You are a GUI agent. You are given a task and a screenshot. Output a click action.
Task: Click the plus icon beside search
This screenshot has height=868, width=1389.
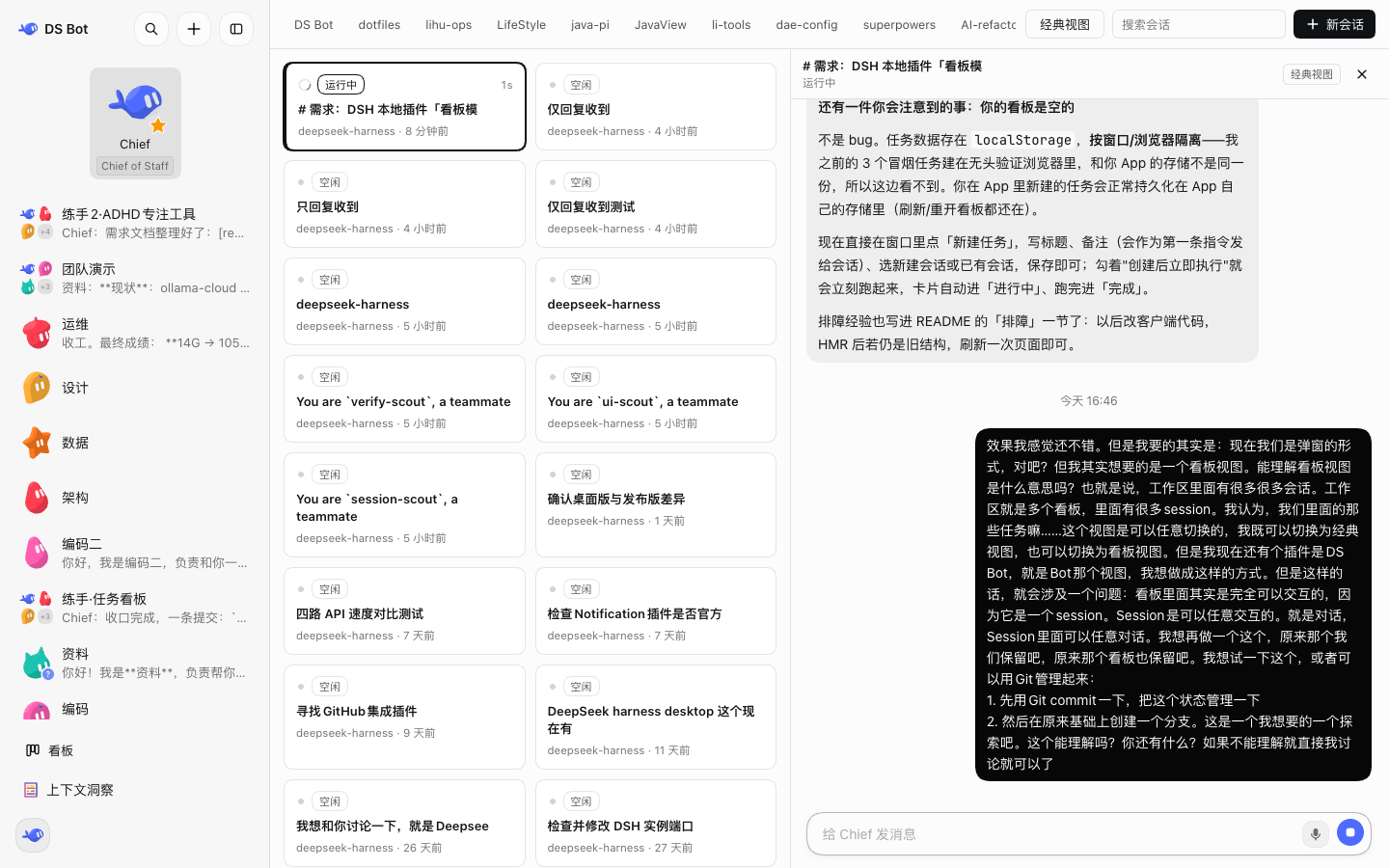pyautogui.click(x=194, y=29)
